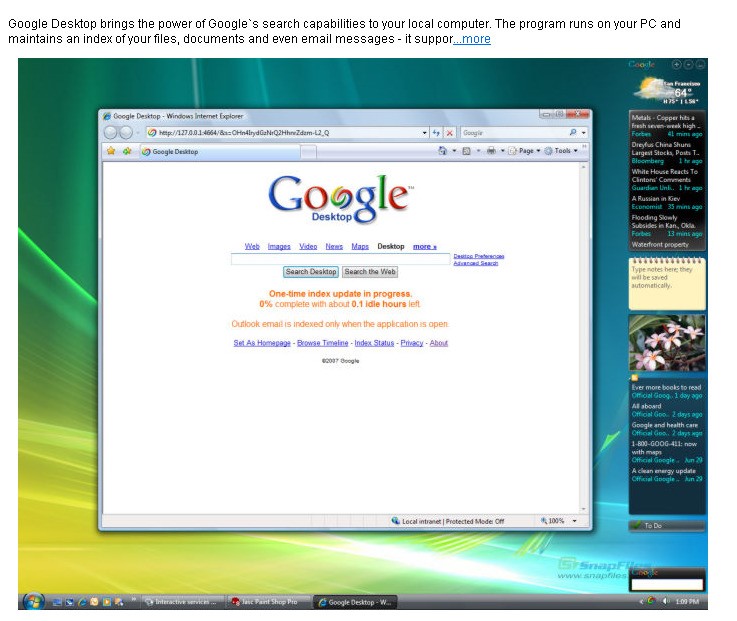Click the Video search link
Image resolution: width=737 pixels, height=621 pixels.
[x=308, y=246]
